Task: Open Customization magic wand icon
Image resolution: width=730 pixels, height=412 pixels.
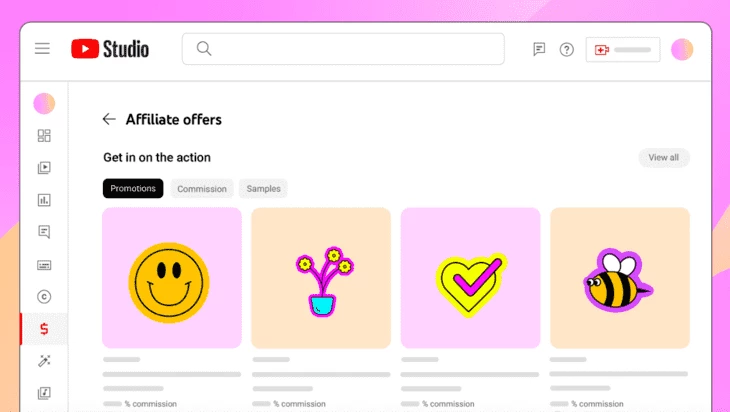Action: tap(44, 361)
